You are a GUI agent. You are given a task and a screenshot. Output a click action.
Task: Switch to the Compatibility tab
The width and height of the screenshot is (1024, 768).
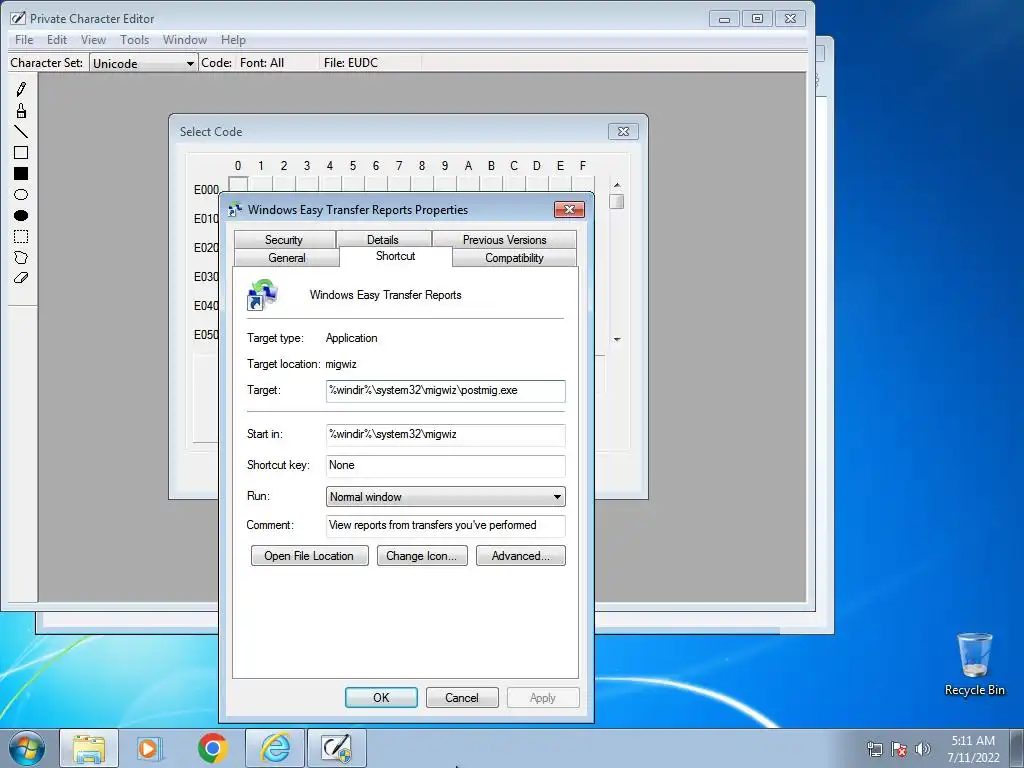click(x=514, y=258)
